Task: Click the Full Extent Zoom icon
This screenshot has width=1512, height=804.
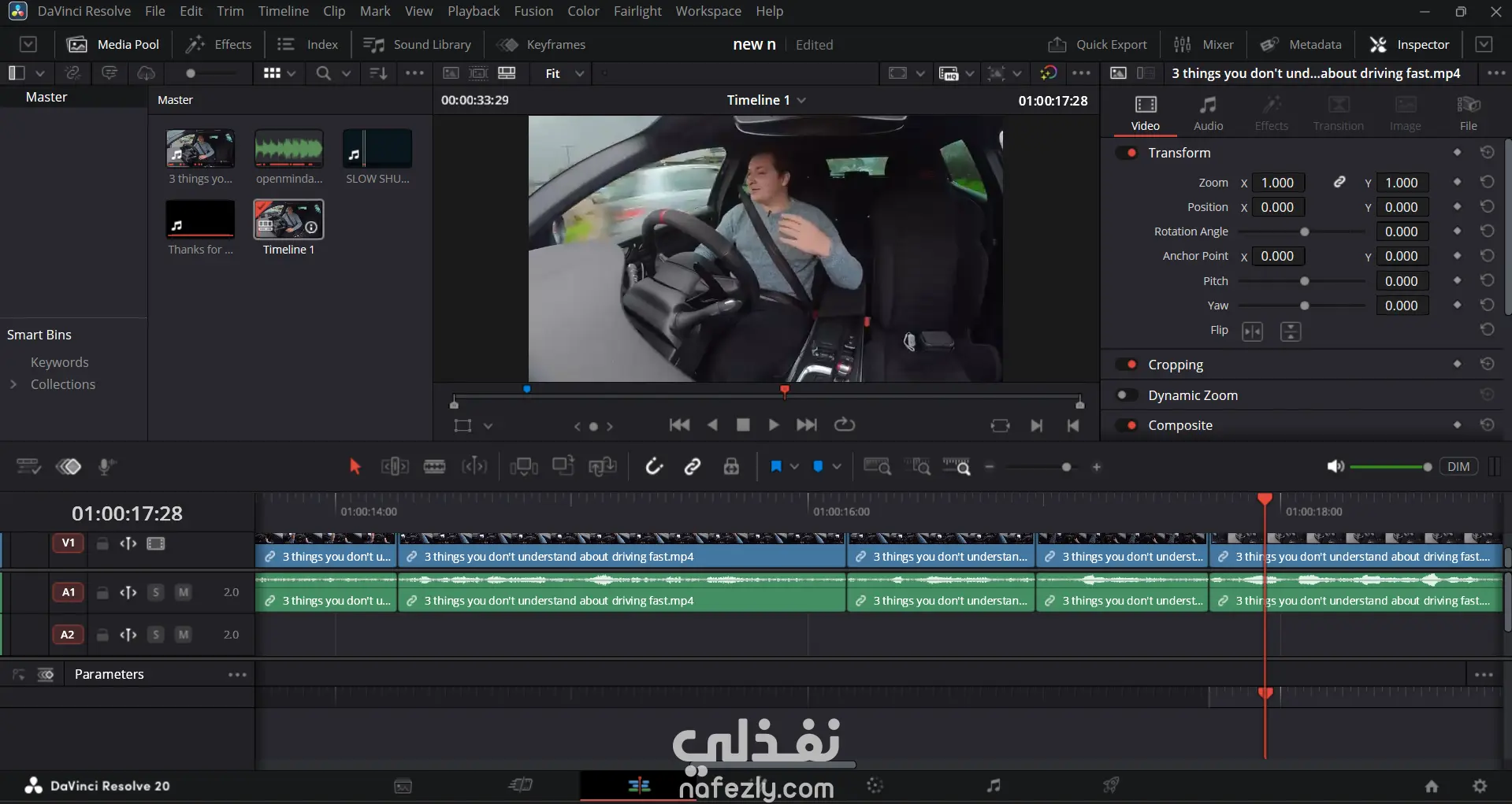Action: click(878, 467)
